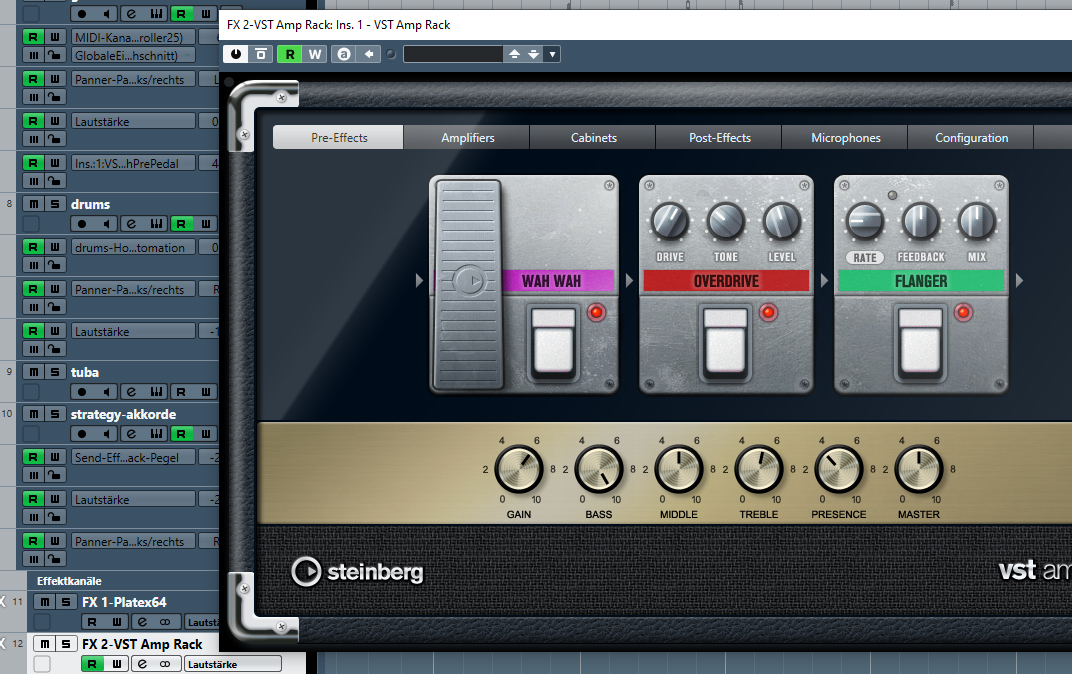Toggle monitor speaker on tuba track
Image resolution: width=1072 pixels, height=674 pixels.
tap(106, 392)
